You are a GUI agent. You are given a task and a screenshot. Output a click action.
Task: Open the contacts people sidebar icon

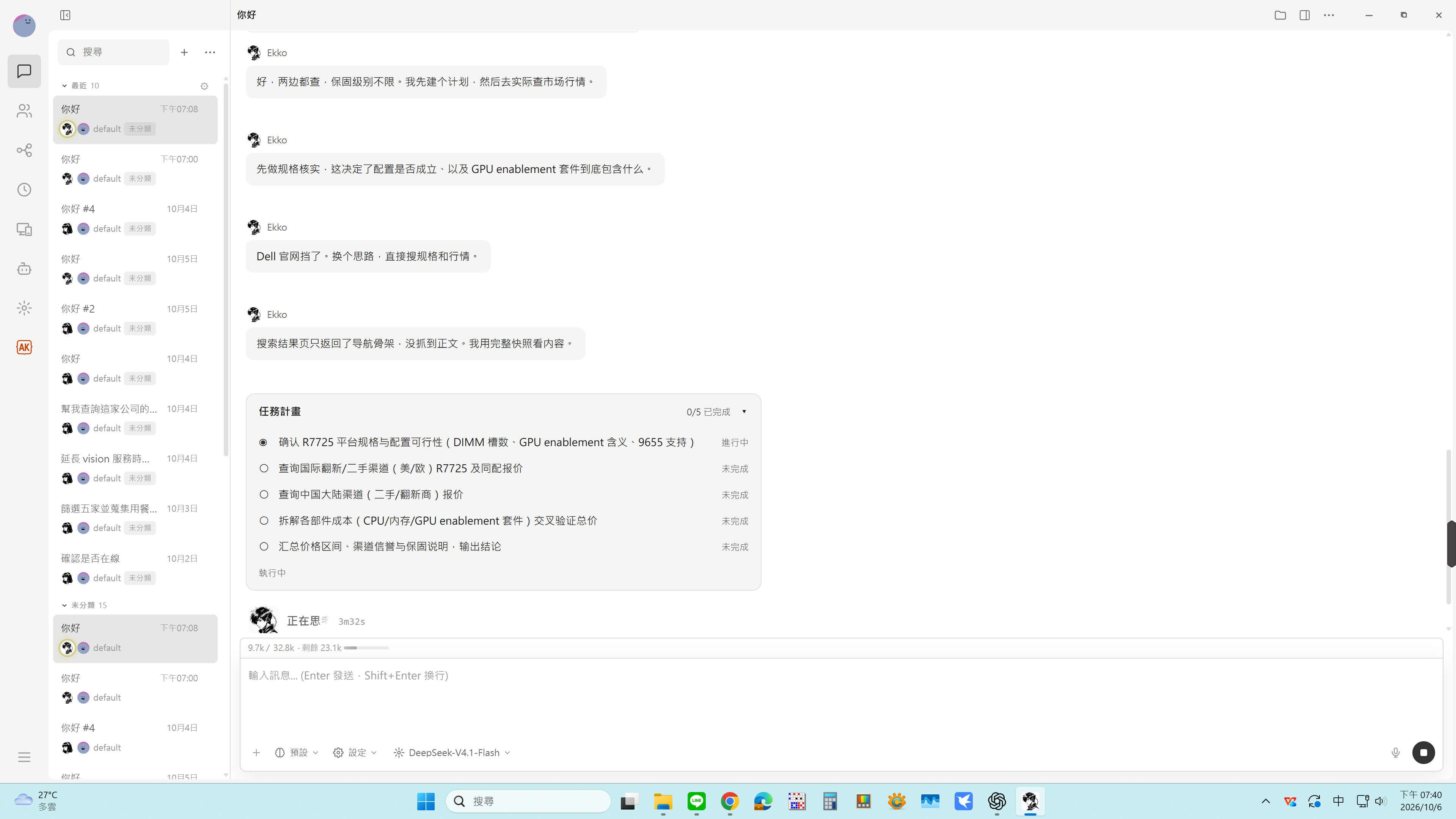24,111
